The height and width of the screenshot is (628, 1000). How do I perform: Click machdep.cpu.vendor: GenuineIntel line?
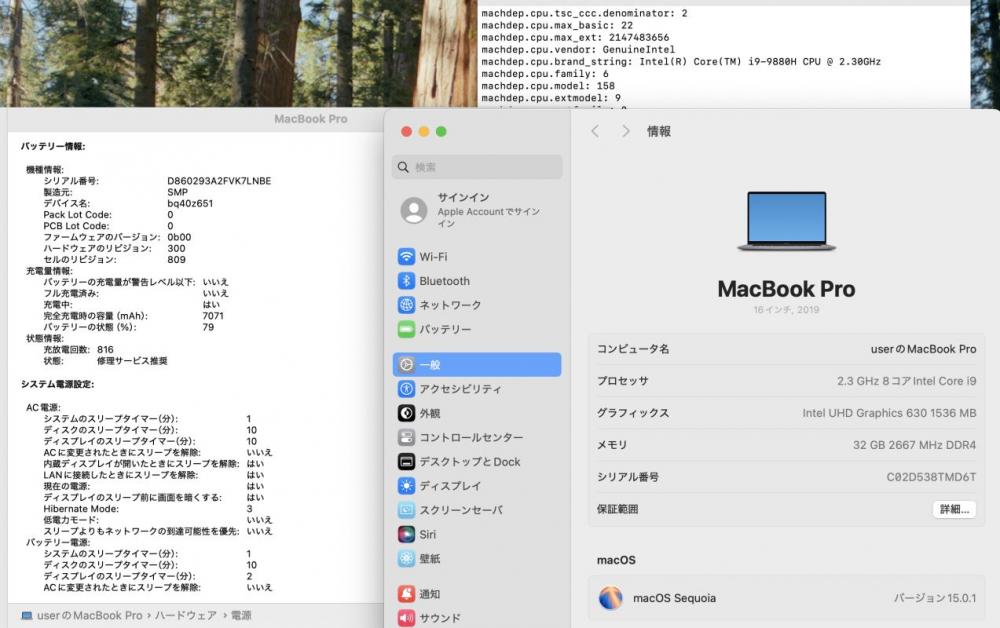(x=578, y=50)
